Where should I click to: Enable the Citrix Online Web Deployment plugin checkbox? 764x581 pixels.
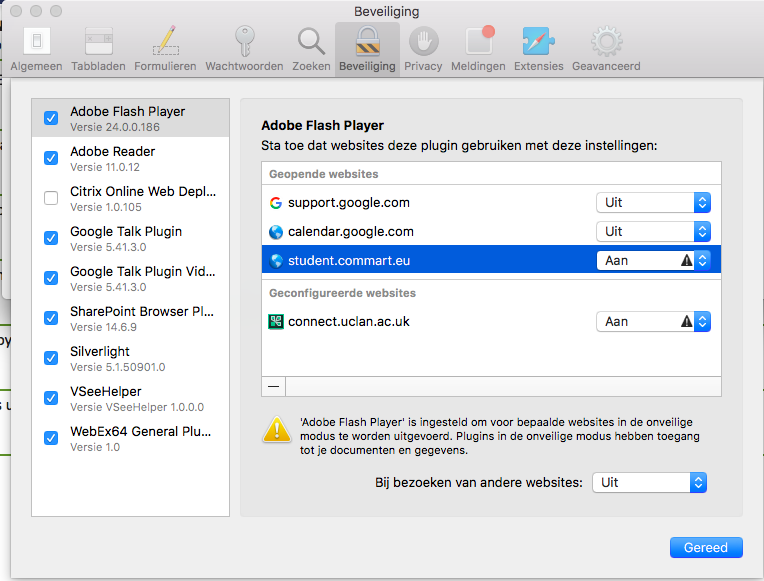(x=51, y=198)
